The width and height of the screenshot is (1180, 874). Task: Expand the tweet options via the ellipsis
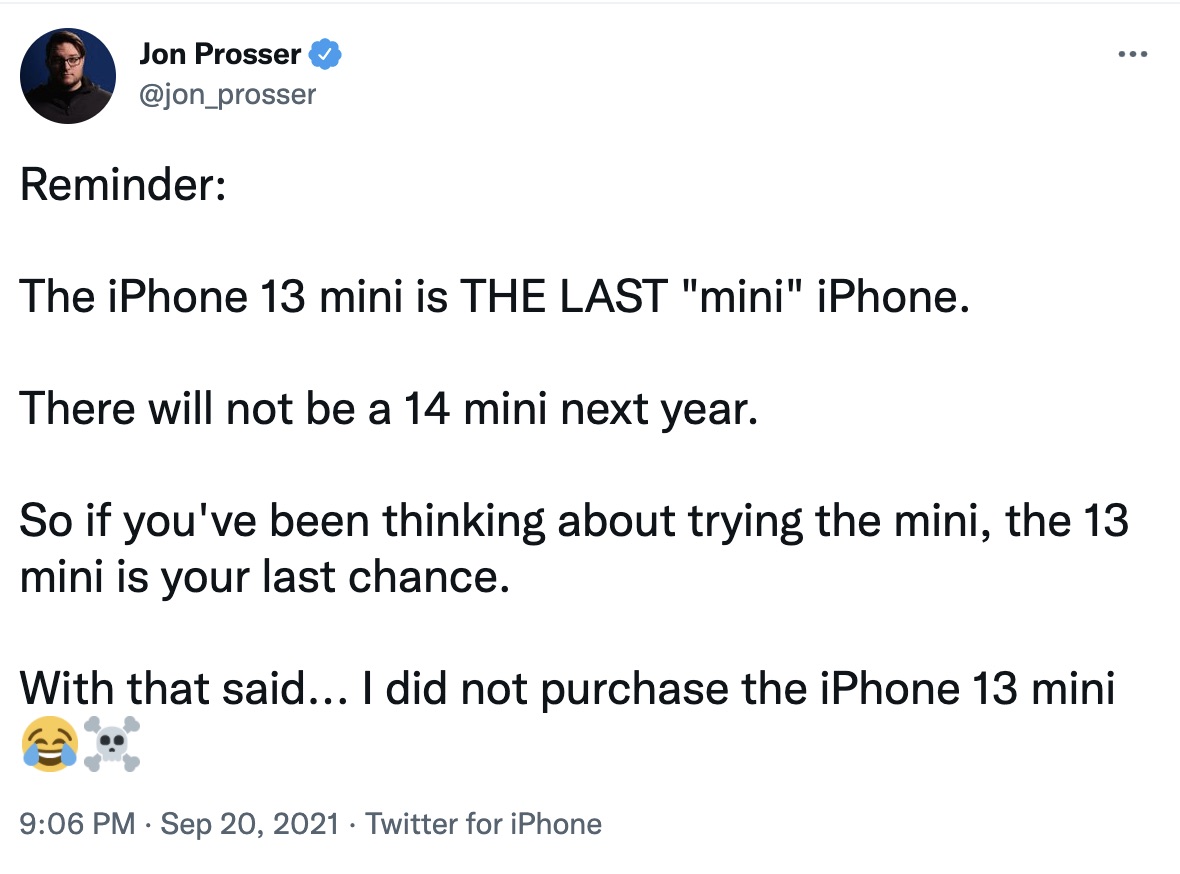tap(1133, 55)
